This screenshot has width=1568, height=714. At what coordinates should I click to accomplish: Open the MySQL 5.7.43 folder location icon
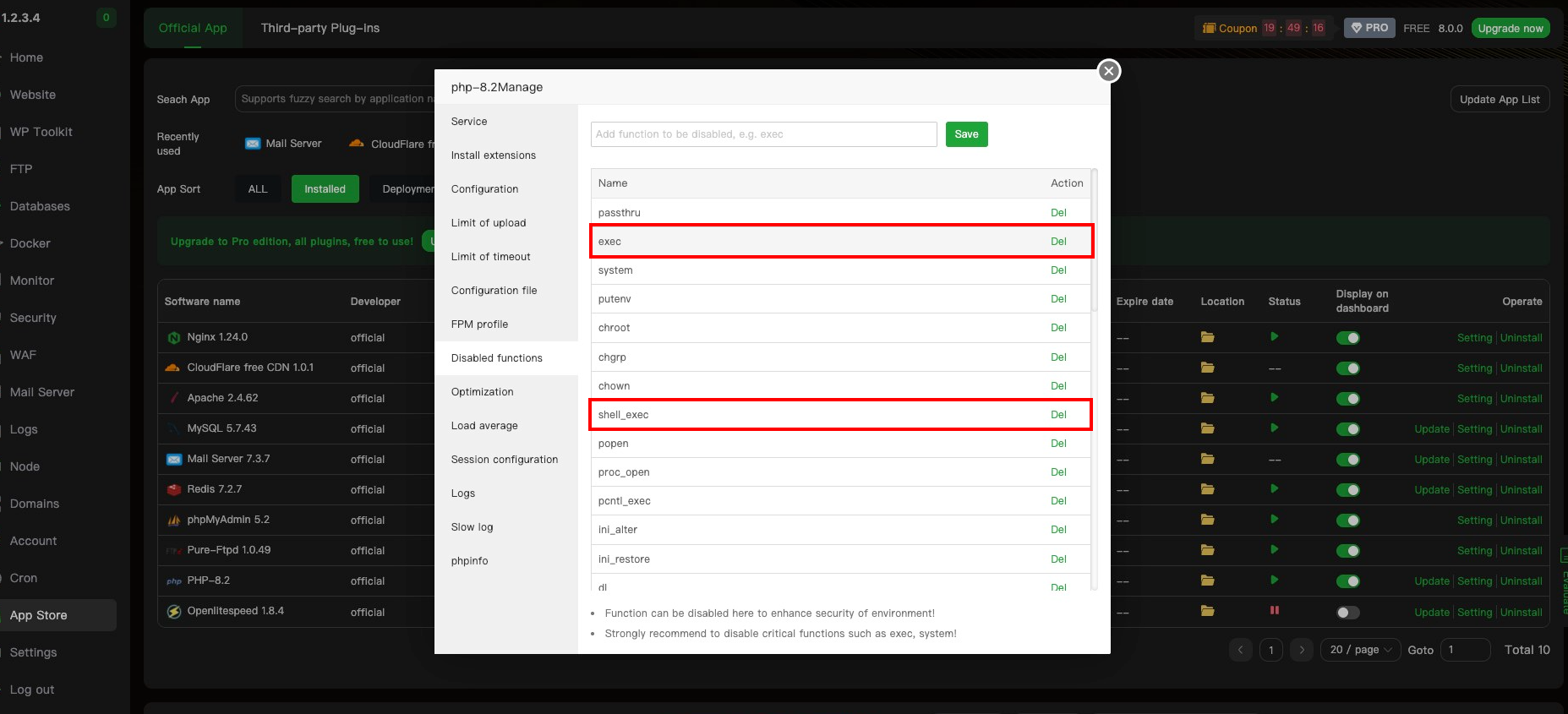[x=1207, y=428]
